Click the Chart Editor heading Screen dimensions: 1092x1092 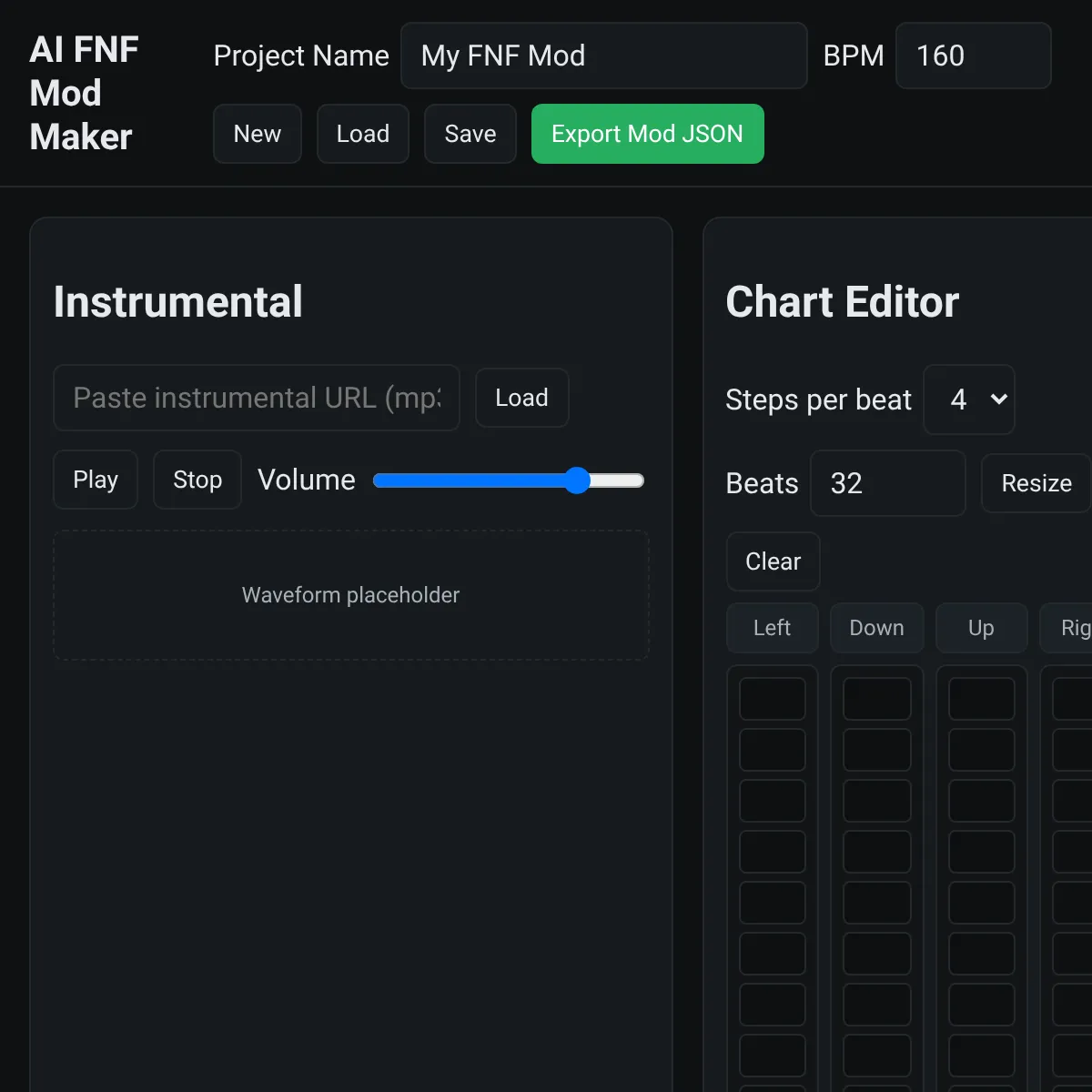tap(843, 302)
